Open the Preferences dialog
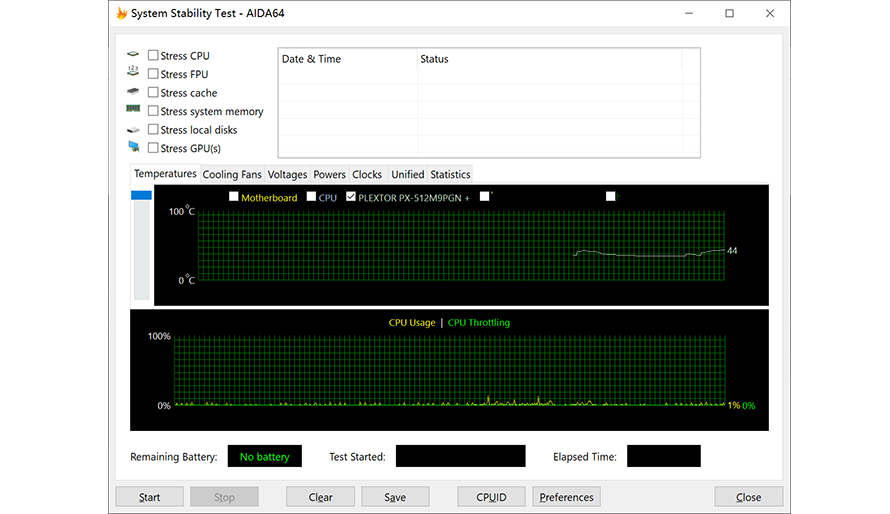 click(x=566, y=497)
